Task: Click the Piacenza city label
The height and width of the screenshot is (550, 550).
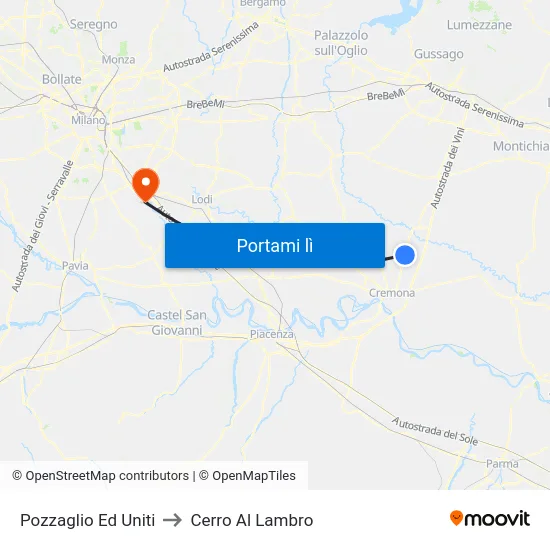Action: click(271, 334)
